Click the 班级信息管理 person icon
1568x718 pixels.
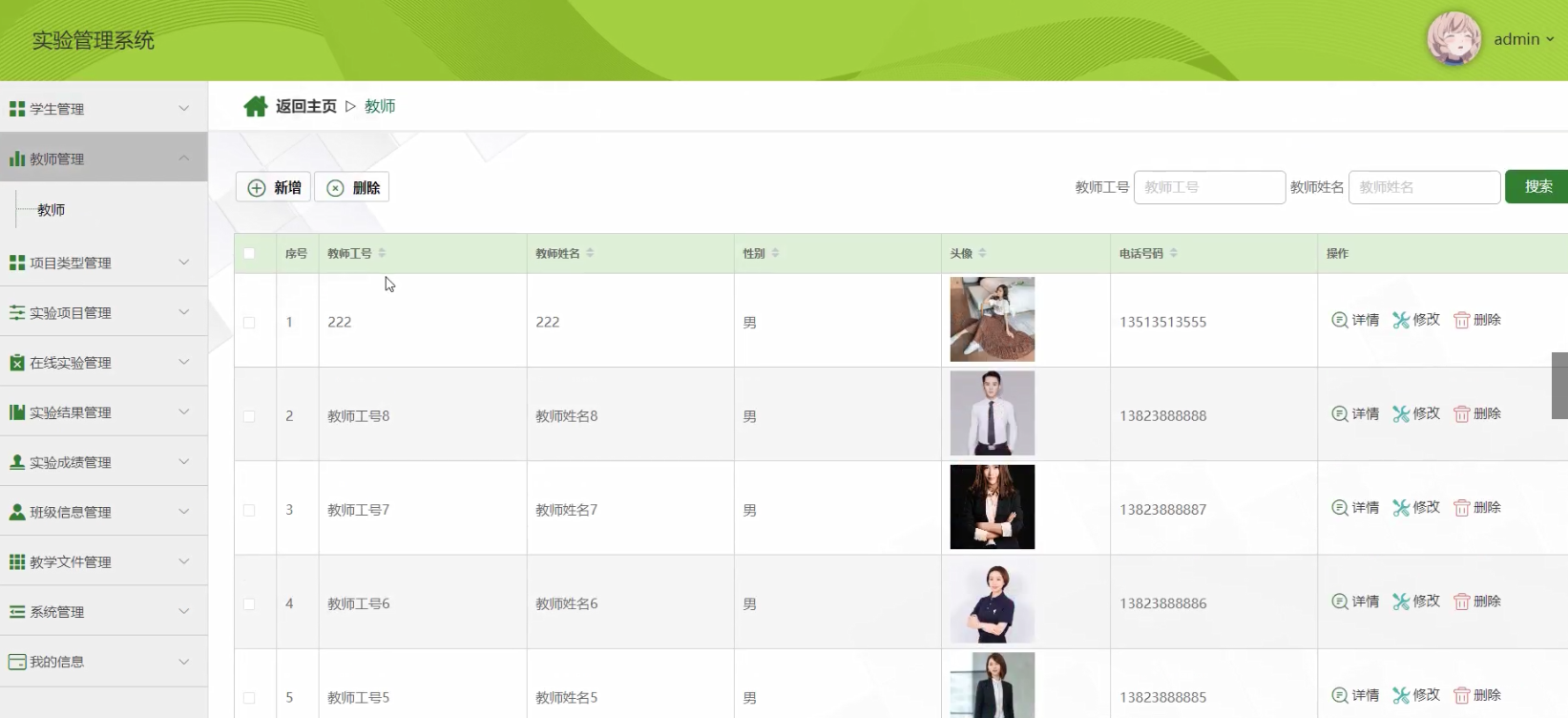tap(17, 512)
